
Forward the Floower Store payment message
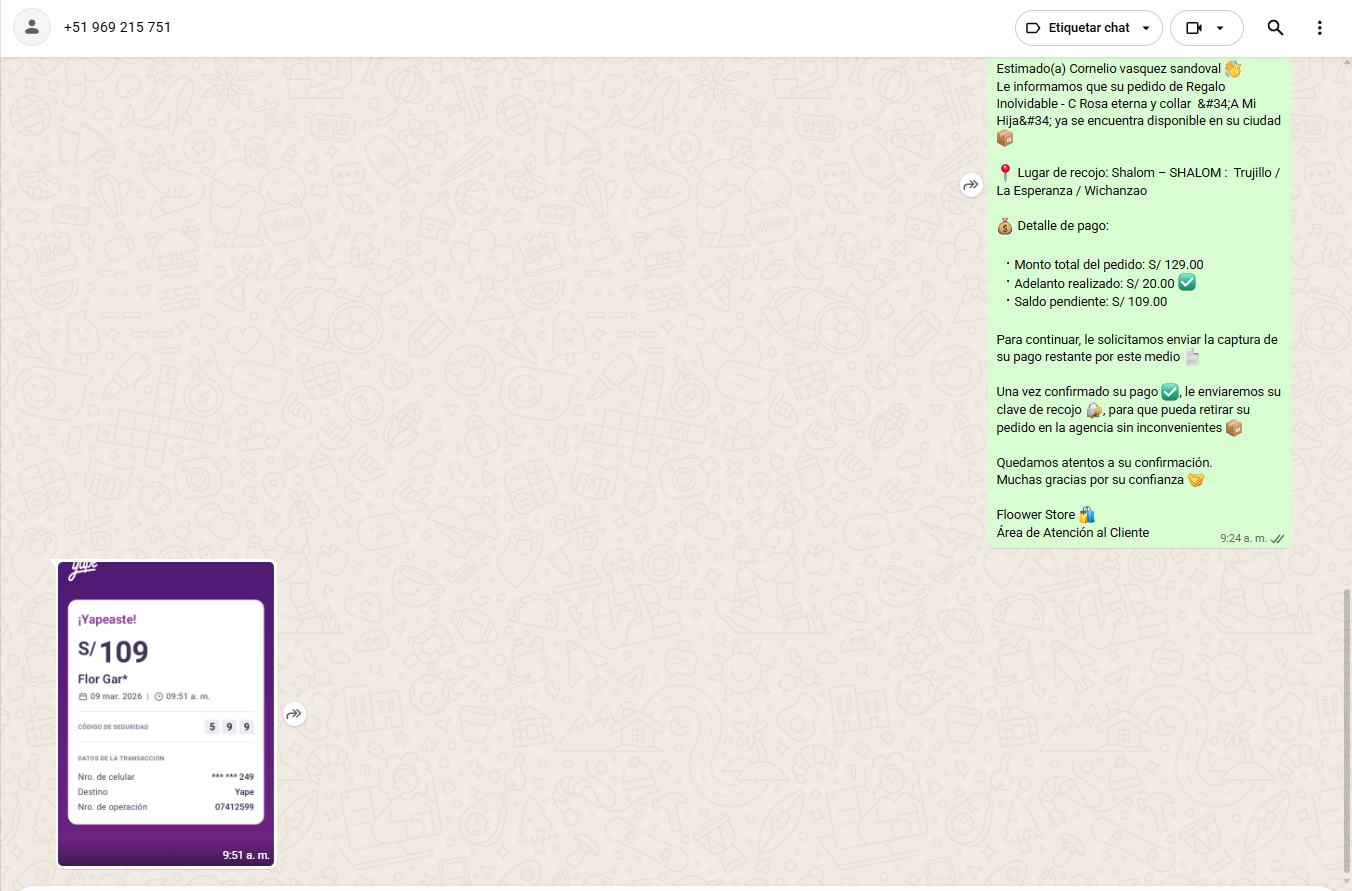(x=971, y=185)
